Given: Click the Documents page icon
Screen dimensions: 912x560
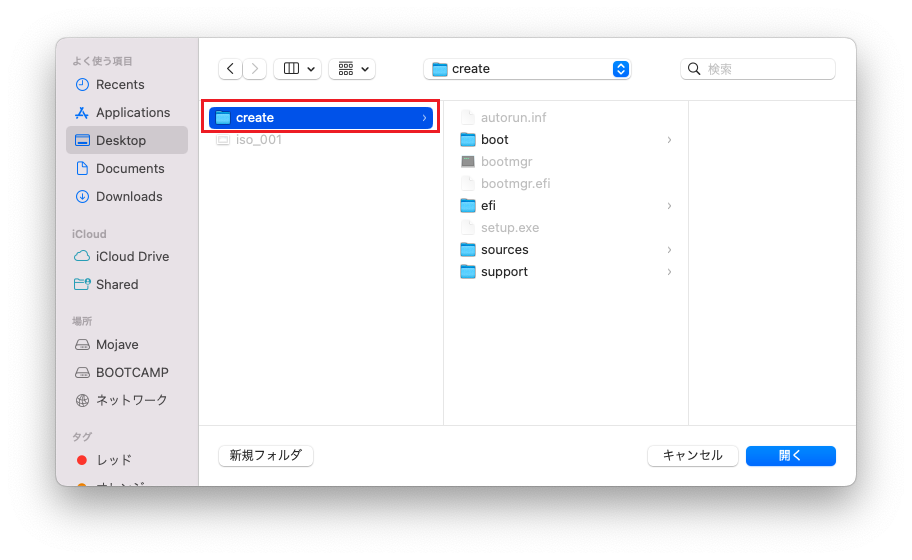Looking at the screenshot, I should pos(83,168).
